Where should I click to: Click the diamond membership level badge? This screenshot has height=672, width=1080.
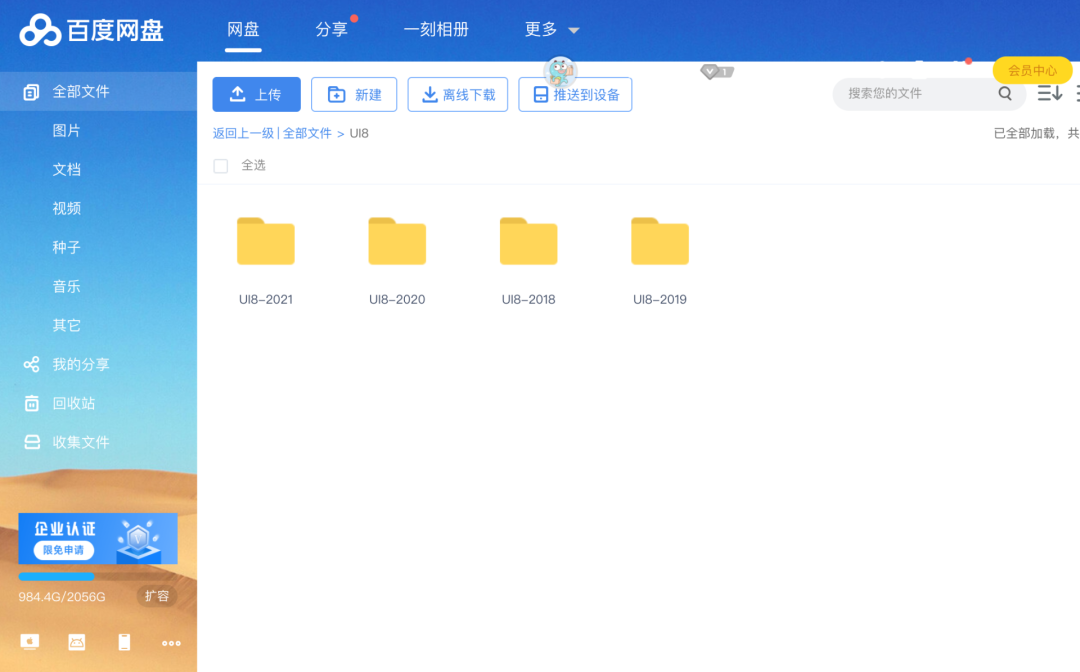716,71
